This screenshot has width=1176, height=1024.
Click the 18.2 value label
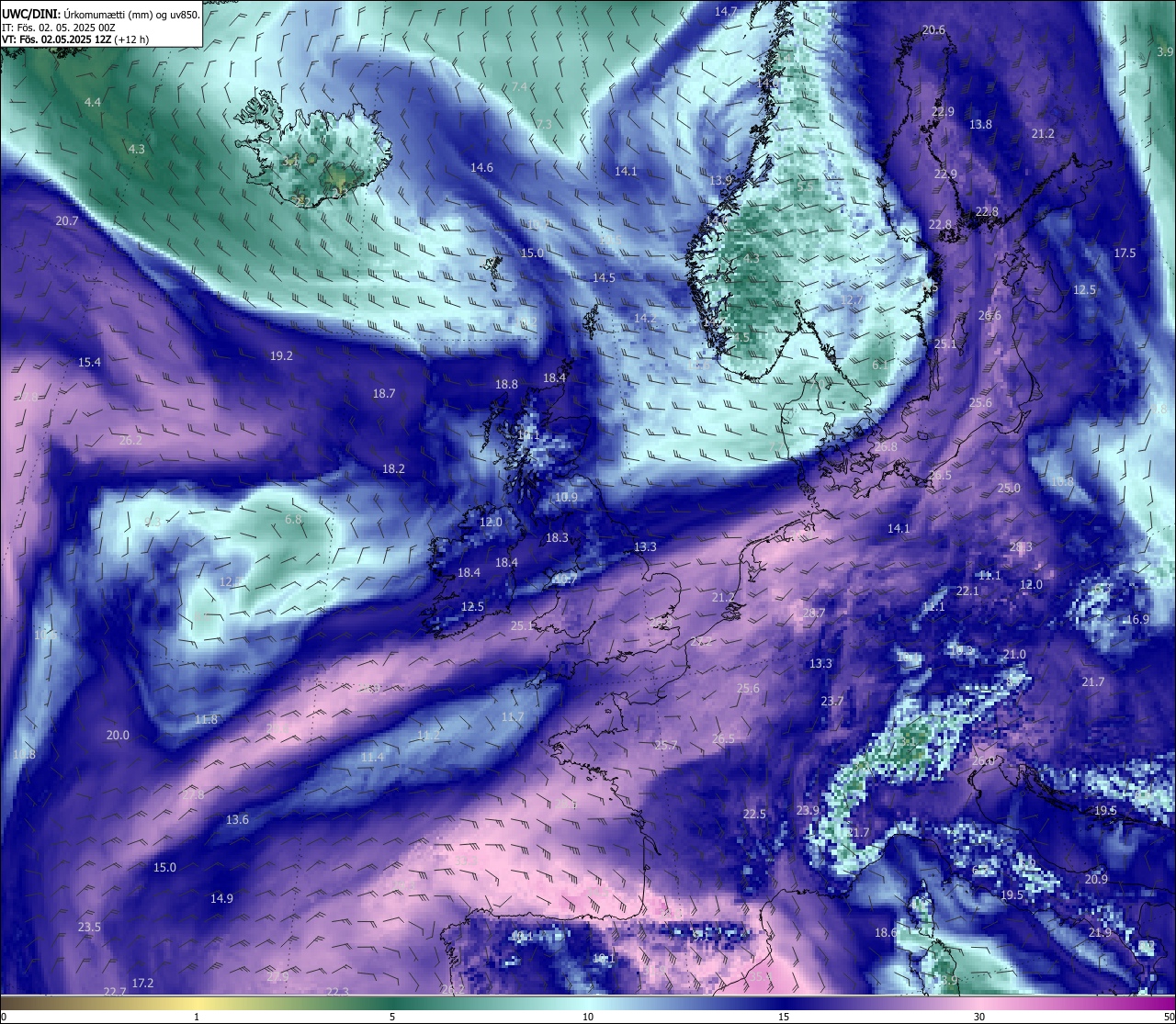click(x=393, y=468)
